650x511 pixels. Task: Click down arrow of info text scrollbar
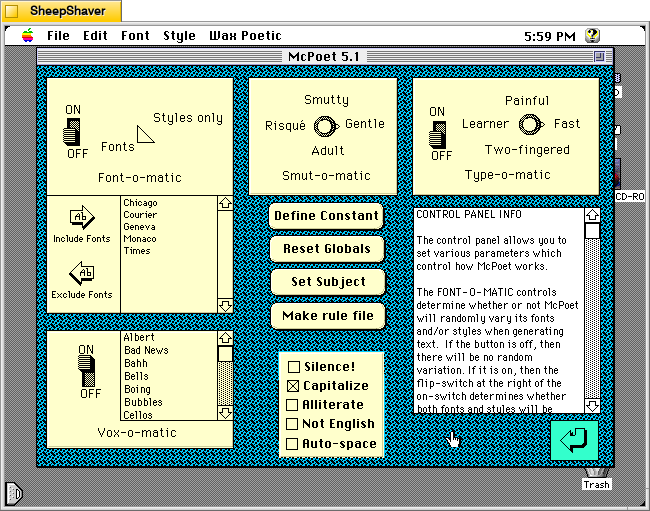pyautogui.click(x=592, y=405)
